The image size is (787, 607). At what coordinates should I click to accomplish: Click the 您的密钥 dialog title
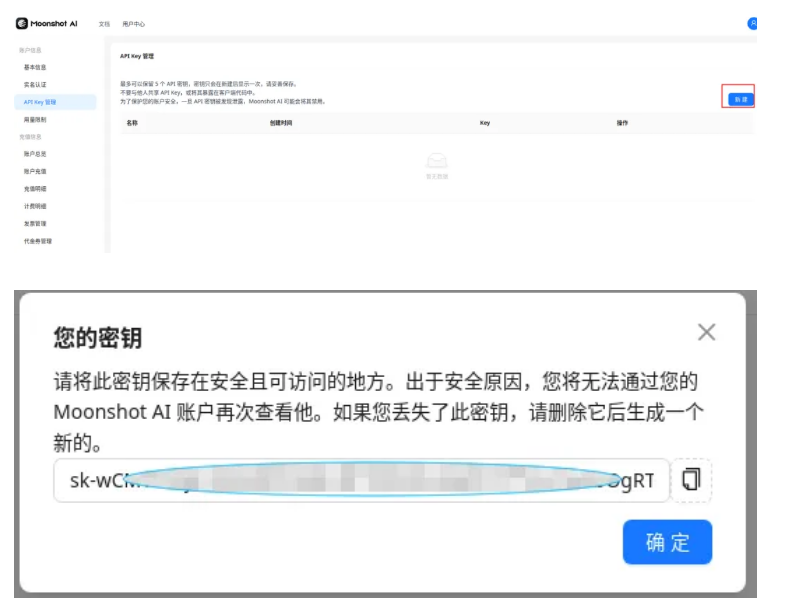[x=98, y=337]
